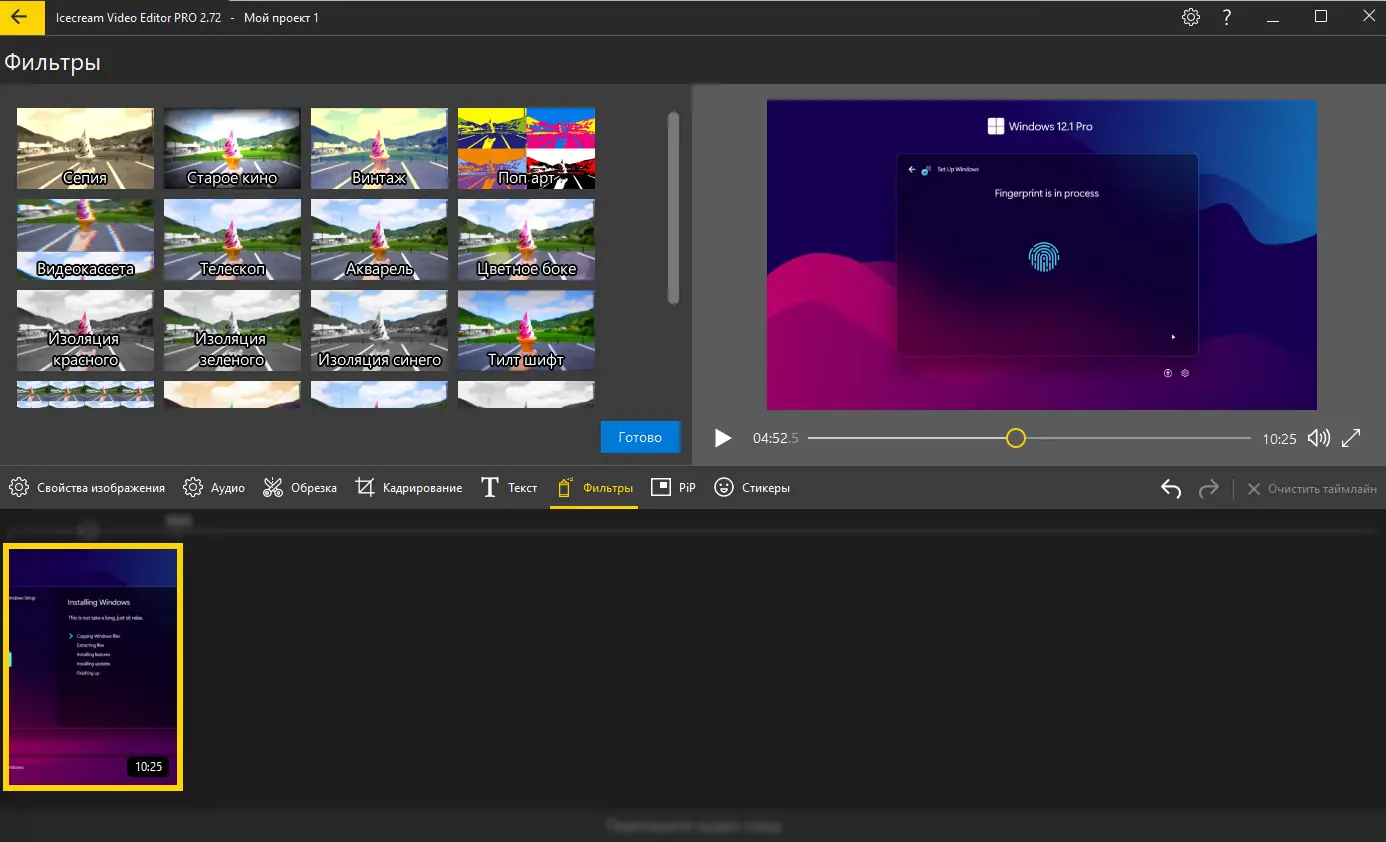The height and width of the screenshot is (842, 1386).
Task: Open the Стикеры panel
Action: click(752, 488)
